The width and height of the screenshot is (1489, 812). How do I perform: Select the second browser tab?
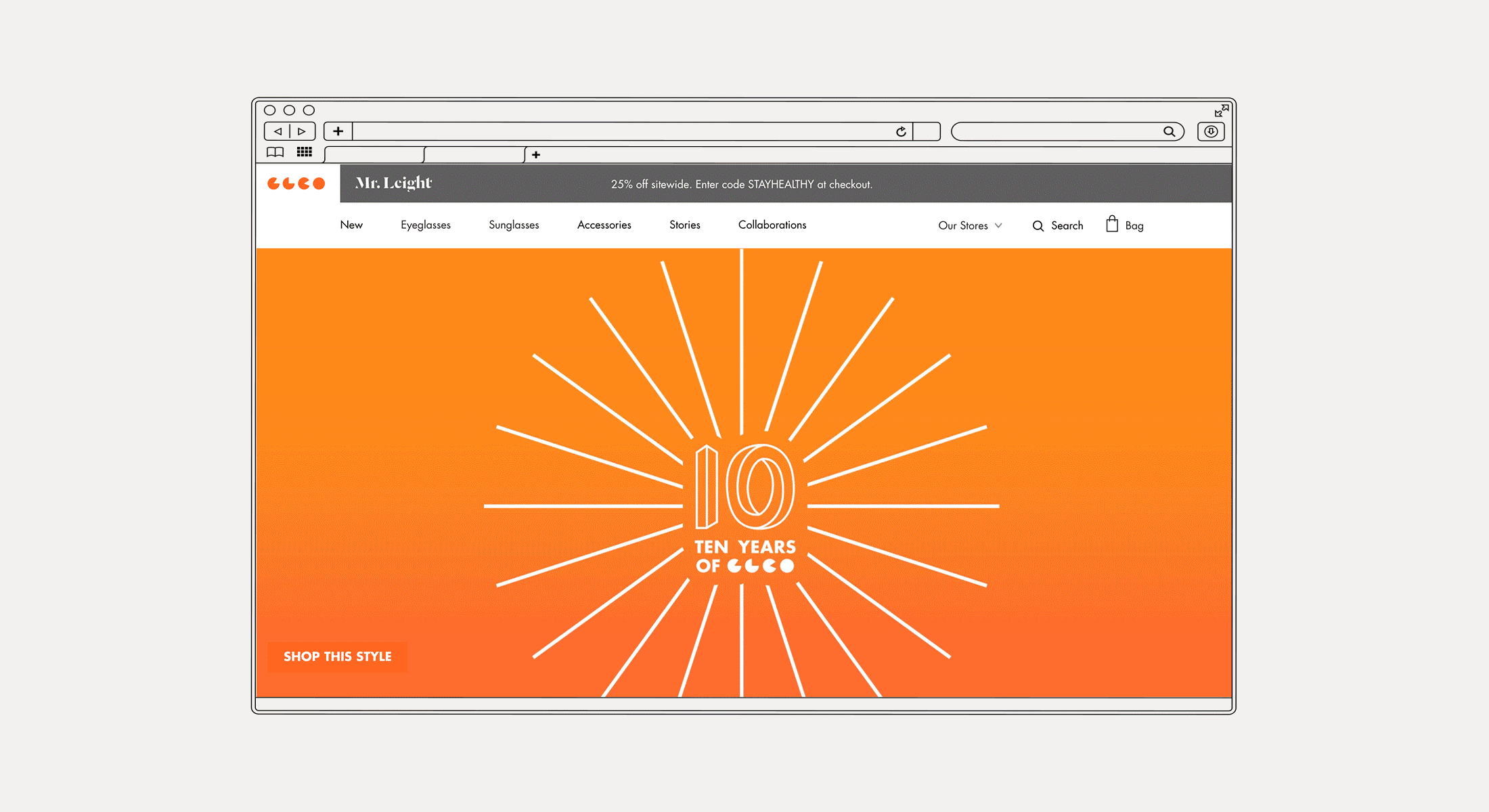[x=474, y=155]
